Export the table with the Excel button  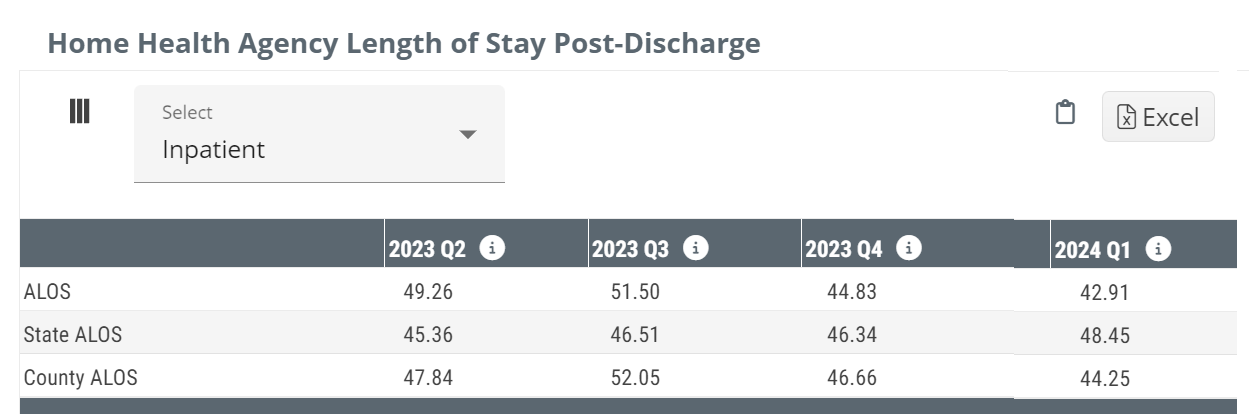[1158, 117]
